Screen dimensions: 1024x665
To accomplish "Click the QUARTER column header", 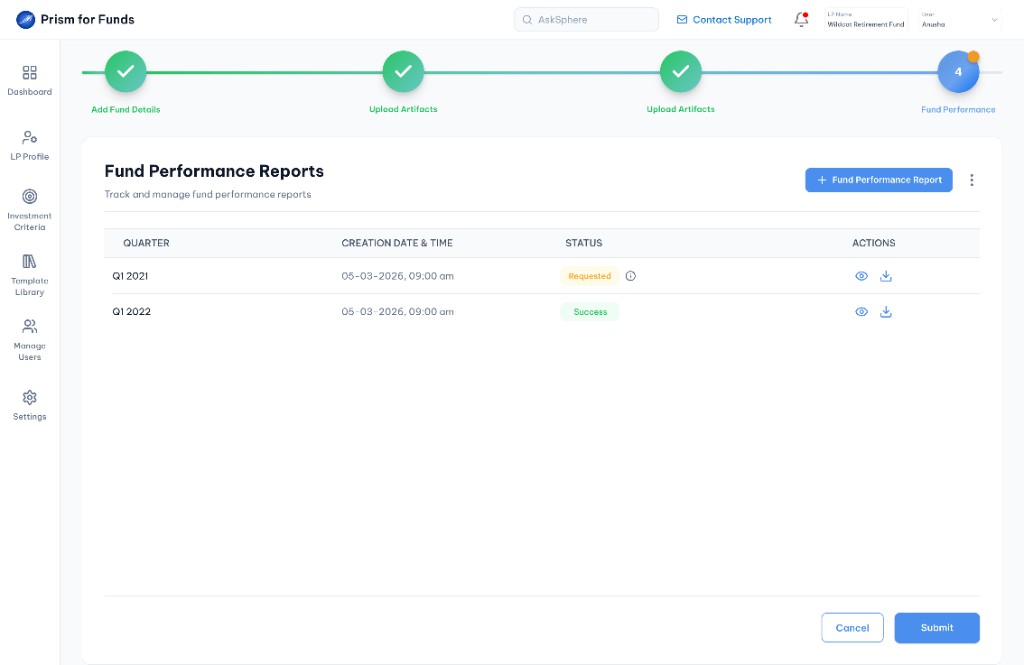I will click(x=146, y=243).
